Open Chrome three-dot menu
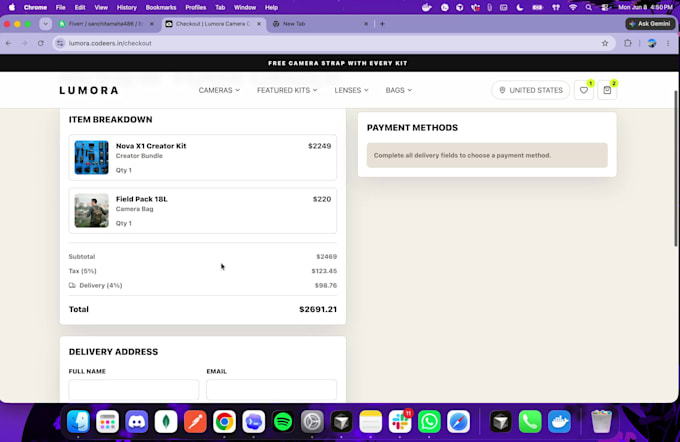This screenshot has height=442, width=680. 668,43
